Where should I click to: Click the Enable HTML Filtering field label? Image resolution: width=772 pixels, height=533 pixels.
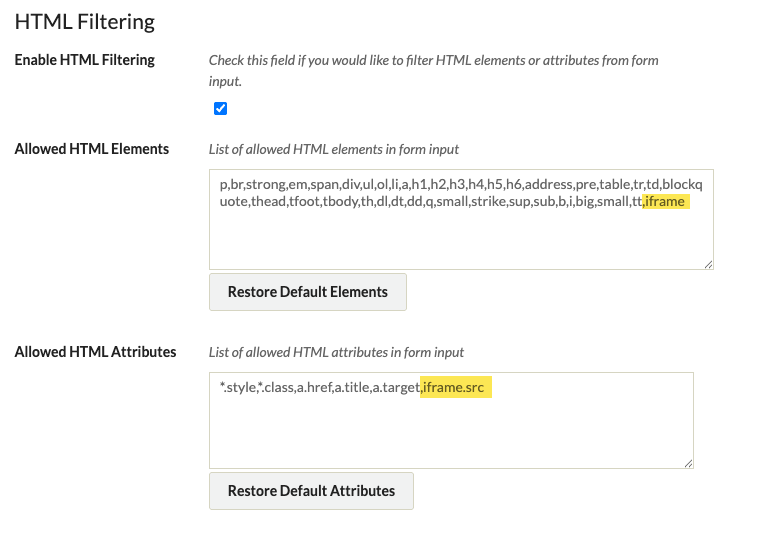[x=85, y=60]
